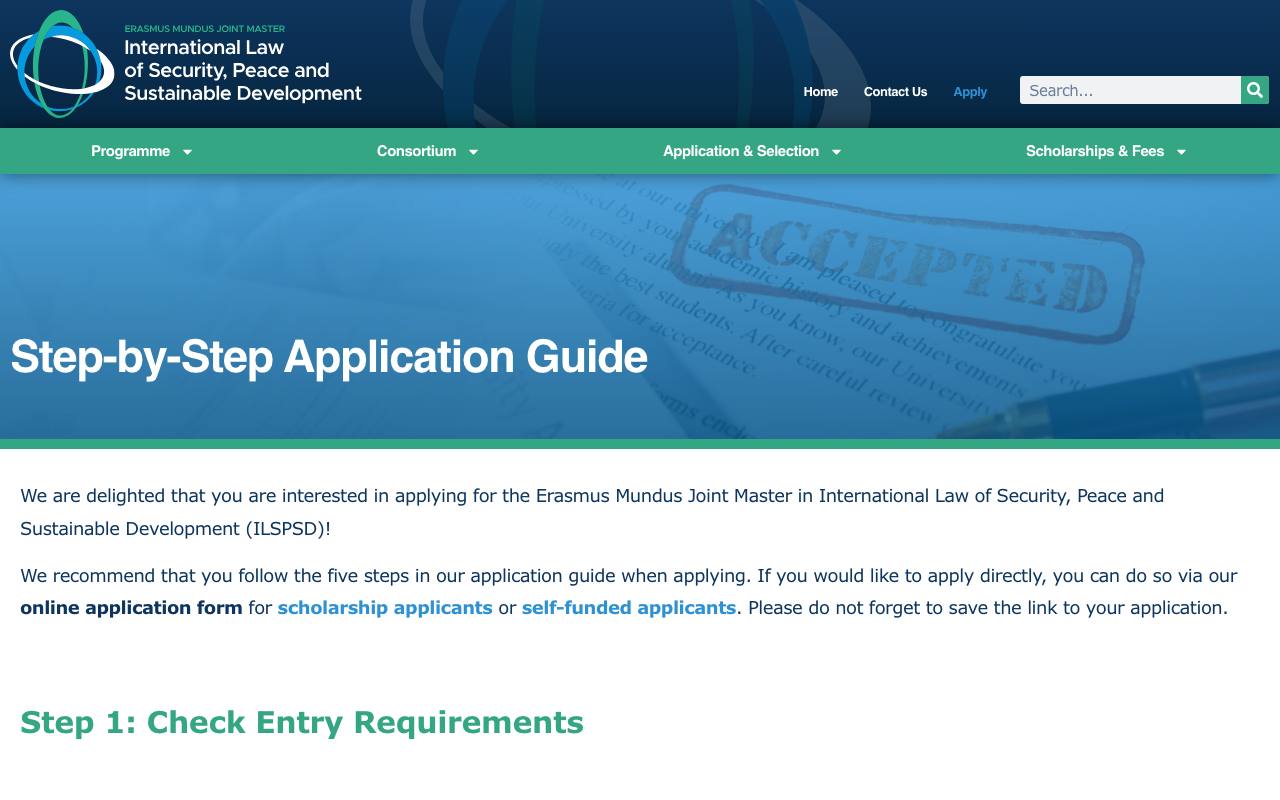Click the Step-by-Step Application Guide heading
The width and height of the screenshot is (1280, 800).
pyautogui.click(x=329, y=357)
